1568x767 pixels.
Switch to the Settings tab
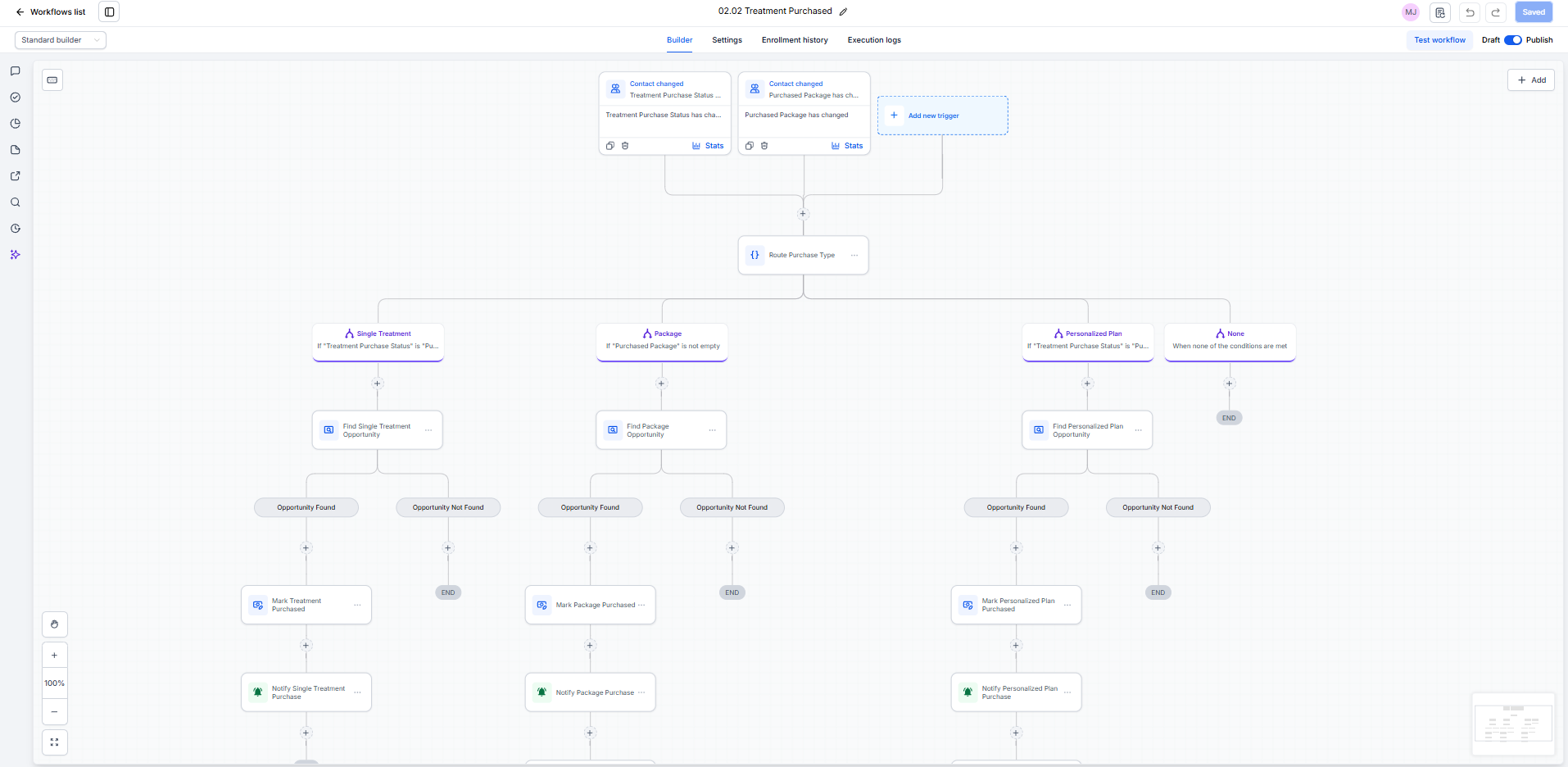[x=727, y=40]
